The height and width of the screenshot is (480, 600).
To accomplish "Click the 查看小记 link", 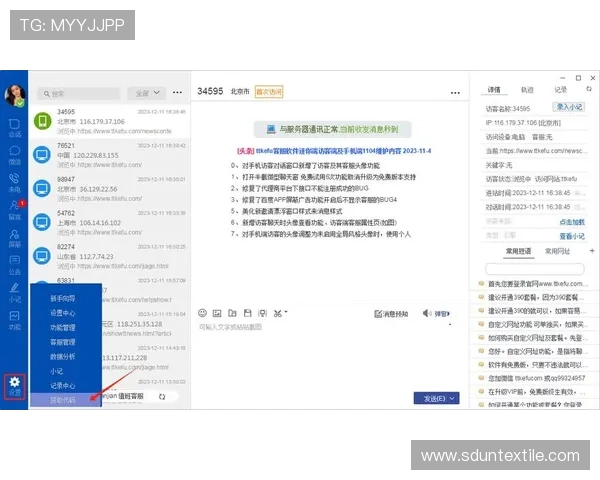I will point(572,236).
